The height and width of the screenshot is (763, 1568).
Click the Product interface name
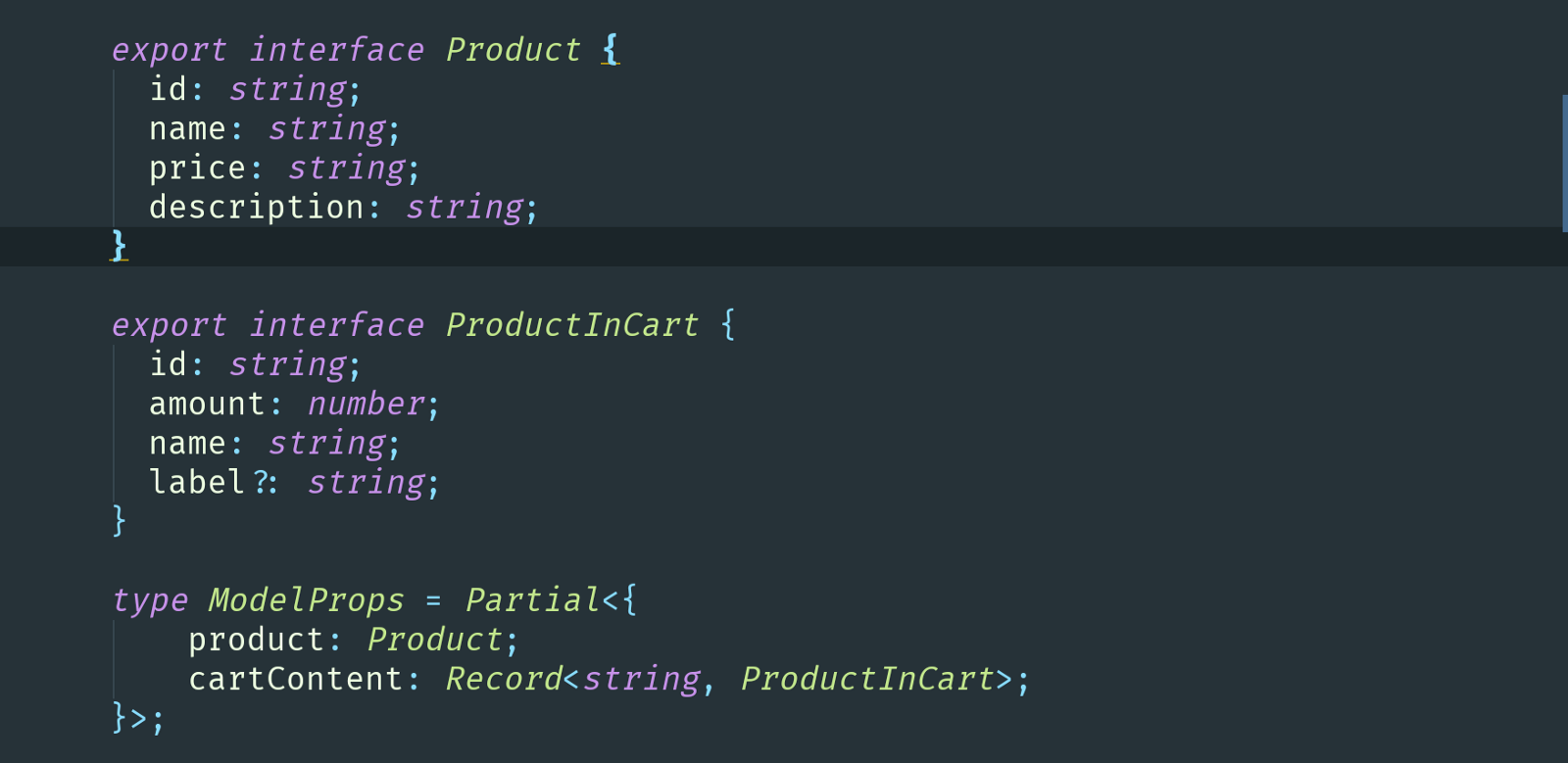(x=514, y=50)
